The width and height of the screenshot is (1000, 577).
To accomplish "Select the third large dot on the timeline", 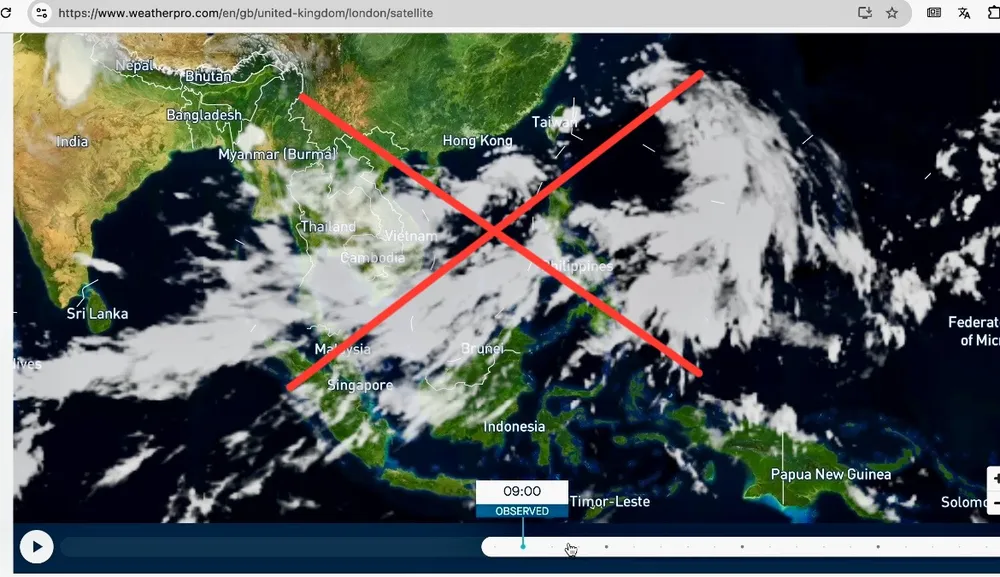I will point(878,546).
